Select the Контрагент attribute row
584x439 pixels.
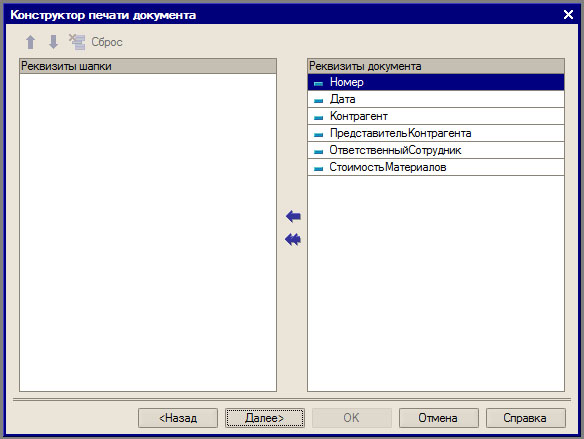(x=436, y=117)
